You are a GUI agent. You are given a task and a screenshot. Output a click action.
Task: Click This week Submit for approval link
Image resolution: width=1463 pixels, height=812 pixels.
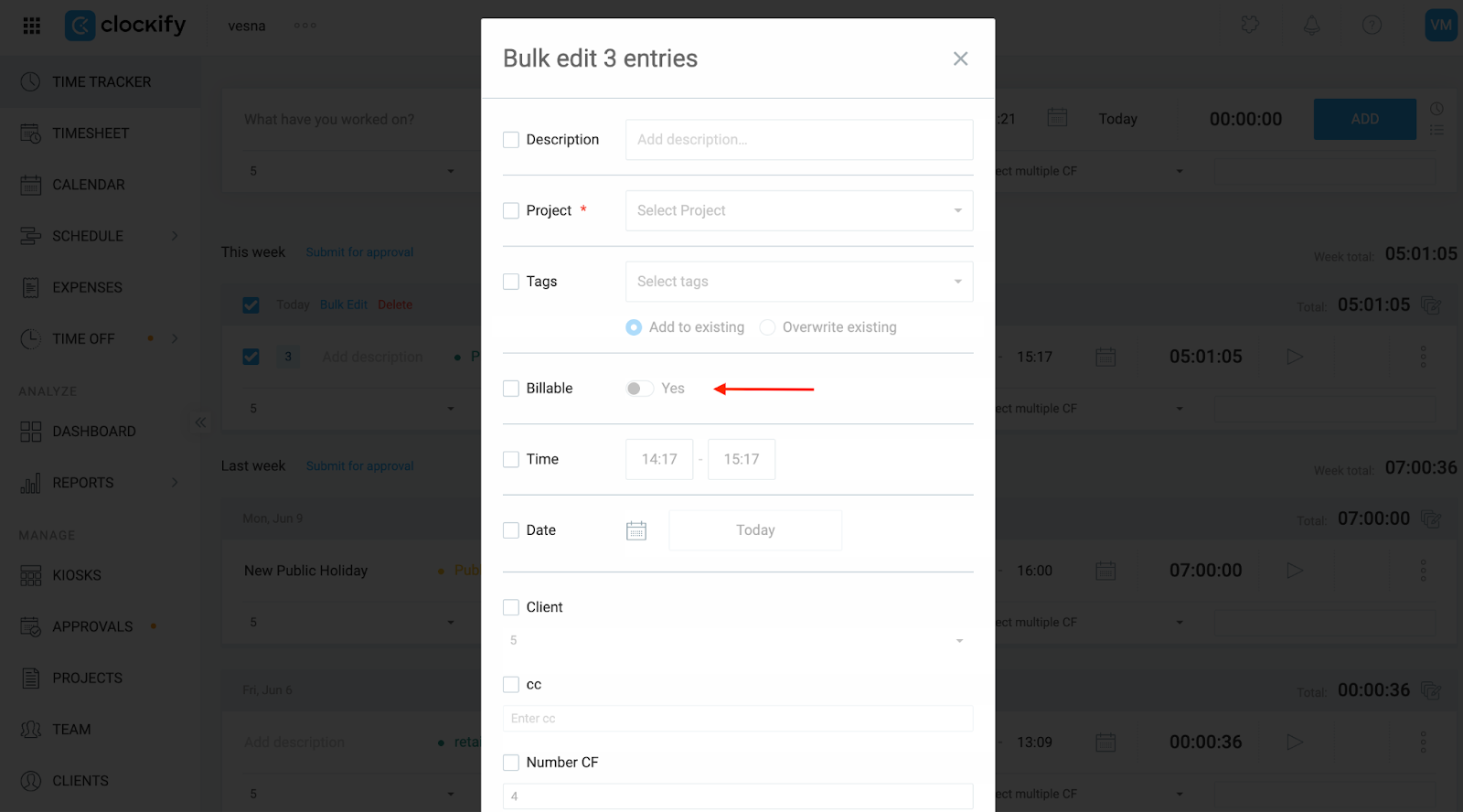tap(359, 252)
